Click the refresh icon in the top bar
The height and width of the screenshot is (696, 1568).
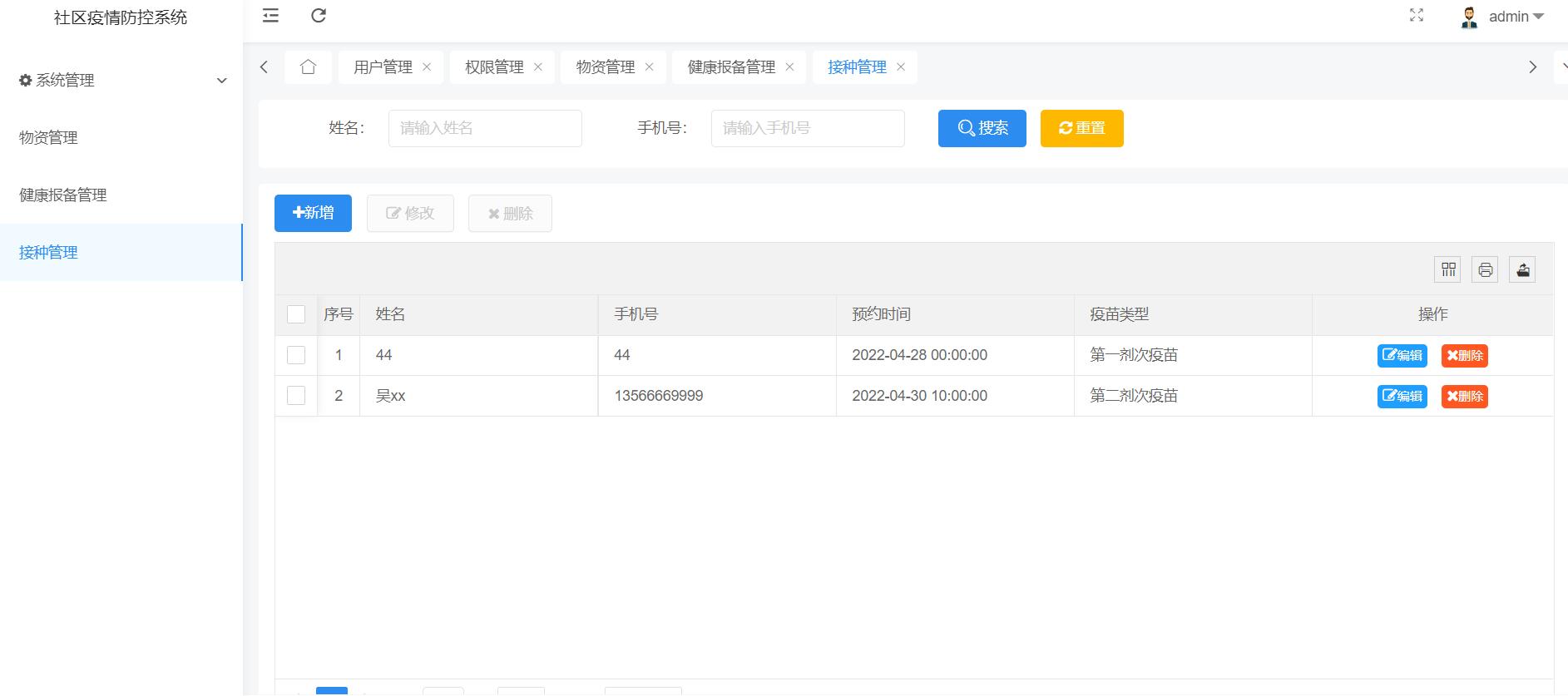tap(319, 16)
